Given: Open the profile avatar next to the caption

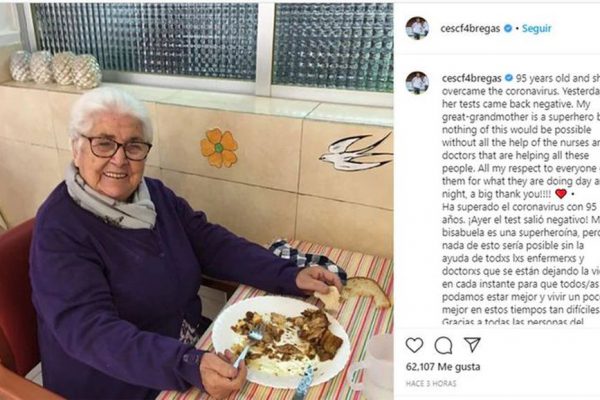Looking at the screenshot, I should coord(417,83).
